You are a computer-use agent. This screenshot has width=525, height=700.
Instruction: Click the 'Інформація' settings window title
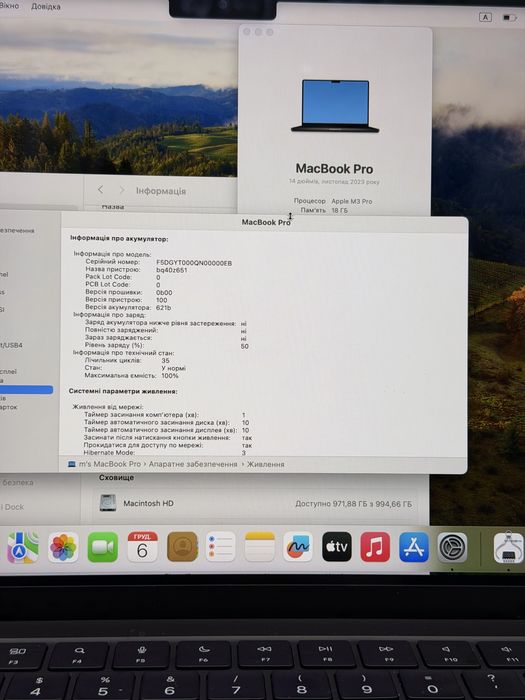point(161,191)
